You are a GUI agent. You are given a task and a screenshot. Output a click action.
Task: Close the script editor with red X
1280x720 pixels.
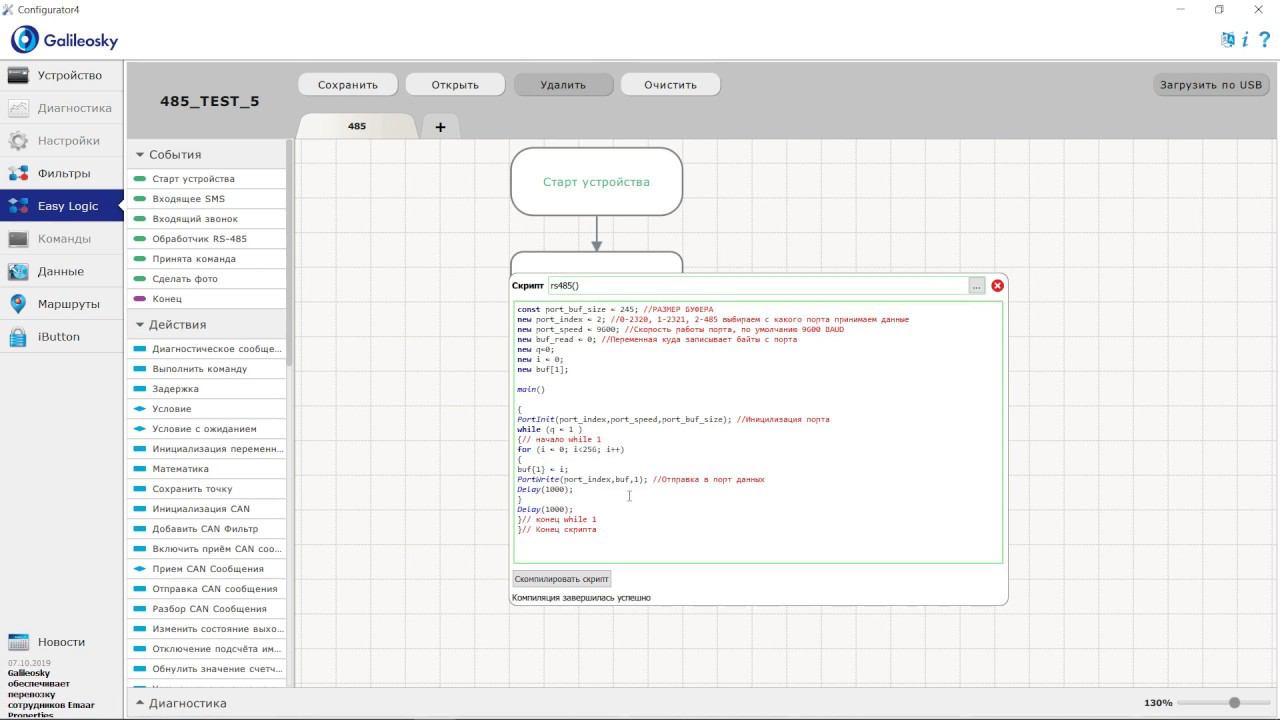coord(997,286)
